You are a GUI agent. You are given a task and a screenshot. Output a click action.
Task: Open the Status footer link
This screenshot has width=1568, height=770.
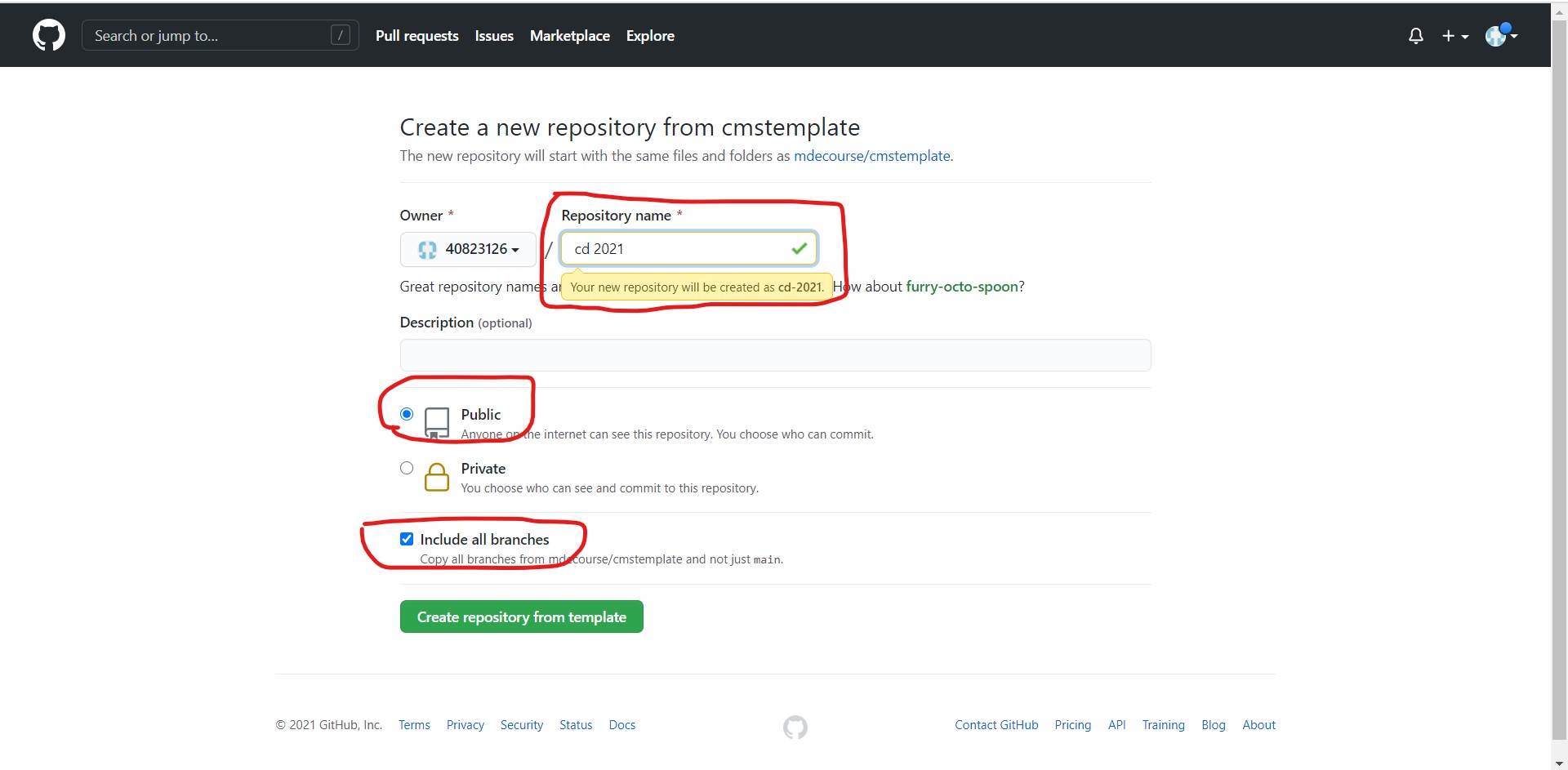point(576,725)
